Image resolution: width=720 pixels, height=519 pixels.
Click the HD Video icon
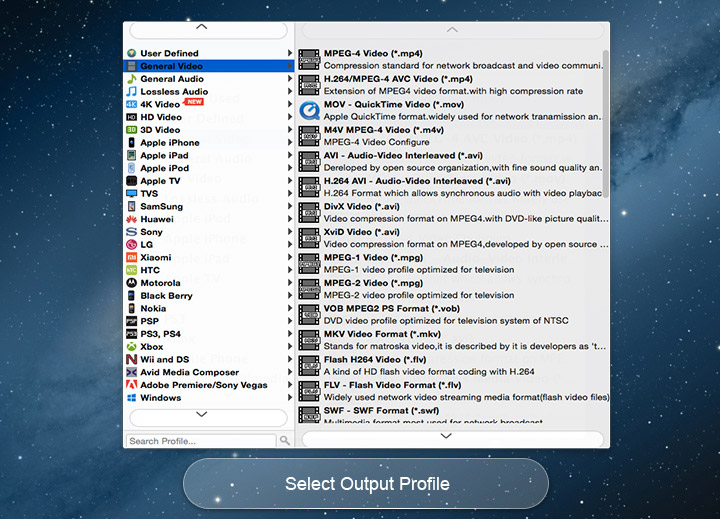132,117
